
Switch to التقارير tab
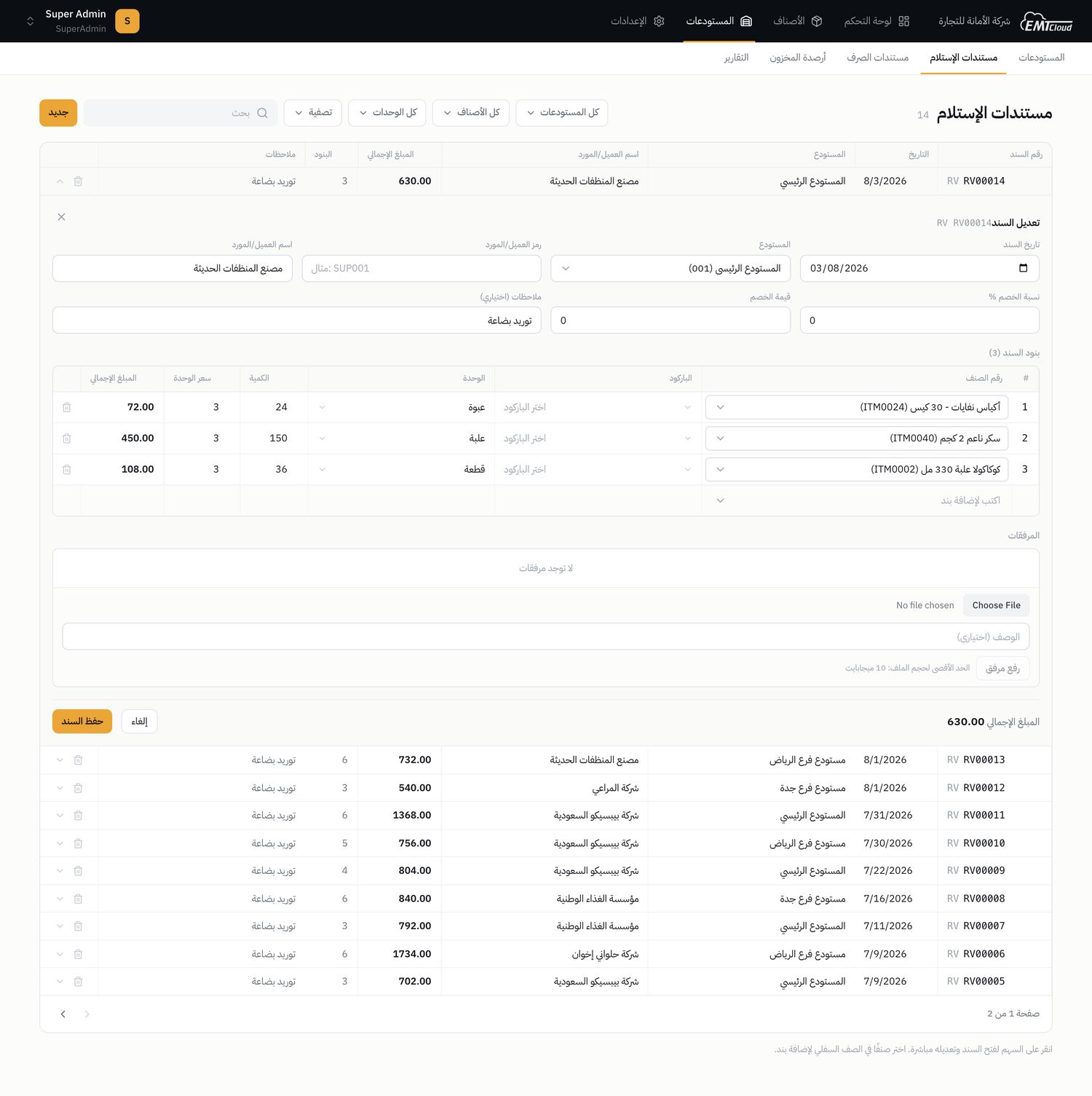736,58
